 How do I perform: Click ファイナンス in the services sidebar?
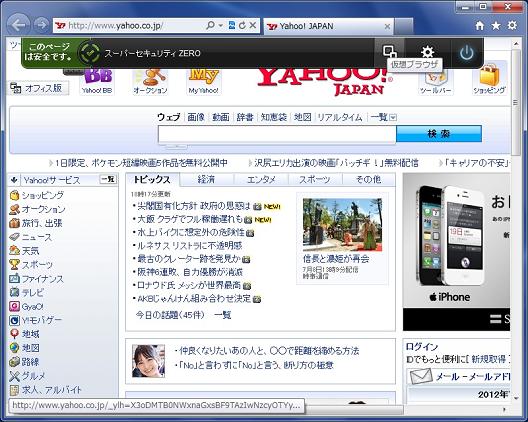(x=42, y=279)
